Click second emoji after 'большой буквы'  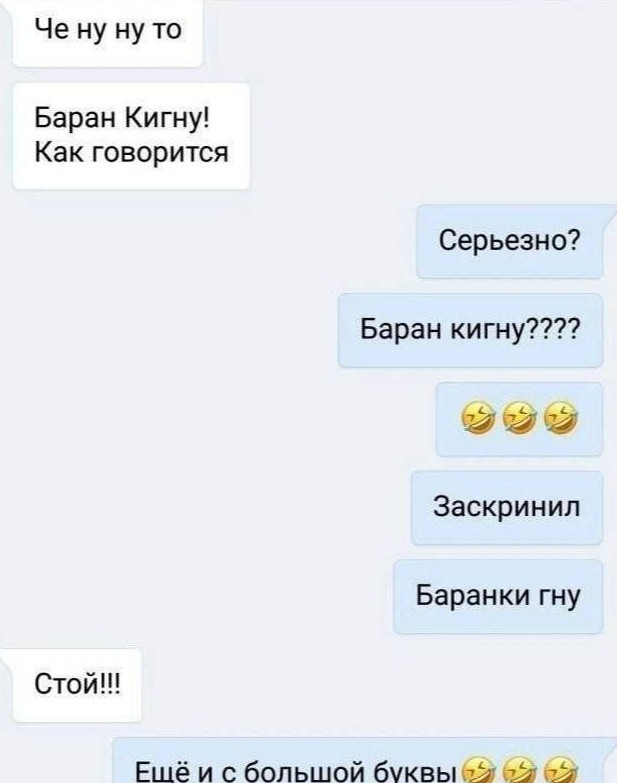(519, 771)
